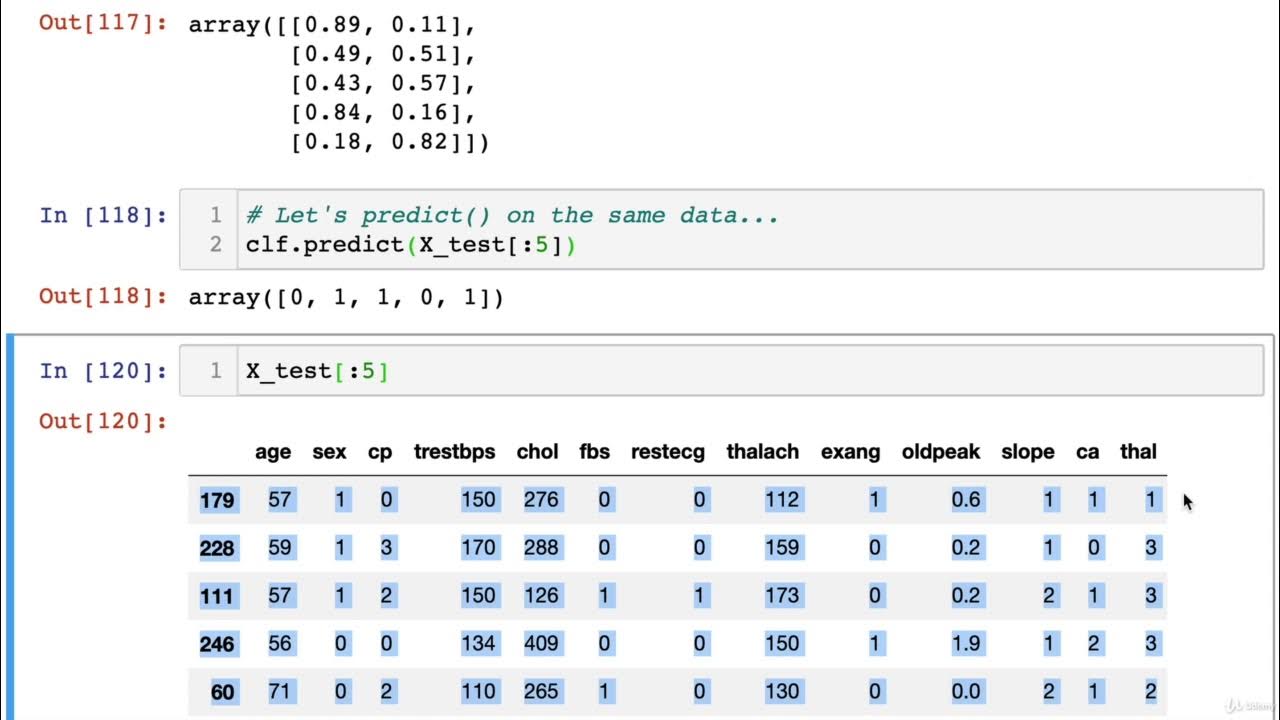The image size is (1280, 720).
Task: Select cell via In [118] prompt
Action: 103,215
